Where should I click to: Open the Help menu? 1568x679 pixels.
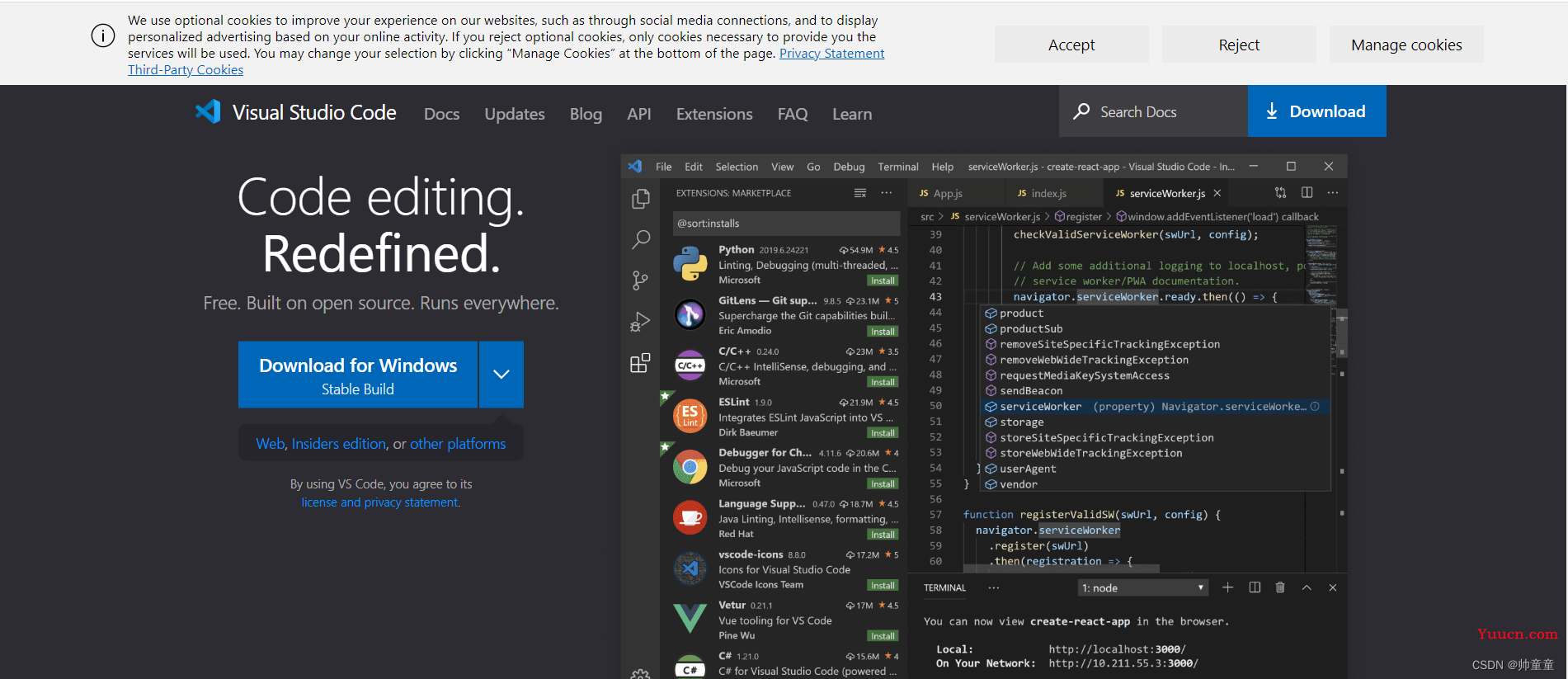coord(943,167)
